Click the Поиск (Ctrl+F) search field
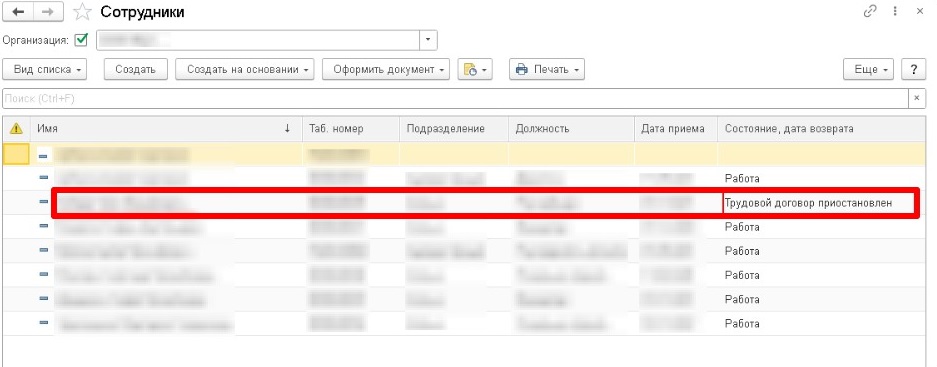 pyautogui.click(x=455, y=99)
